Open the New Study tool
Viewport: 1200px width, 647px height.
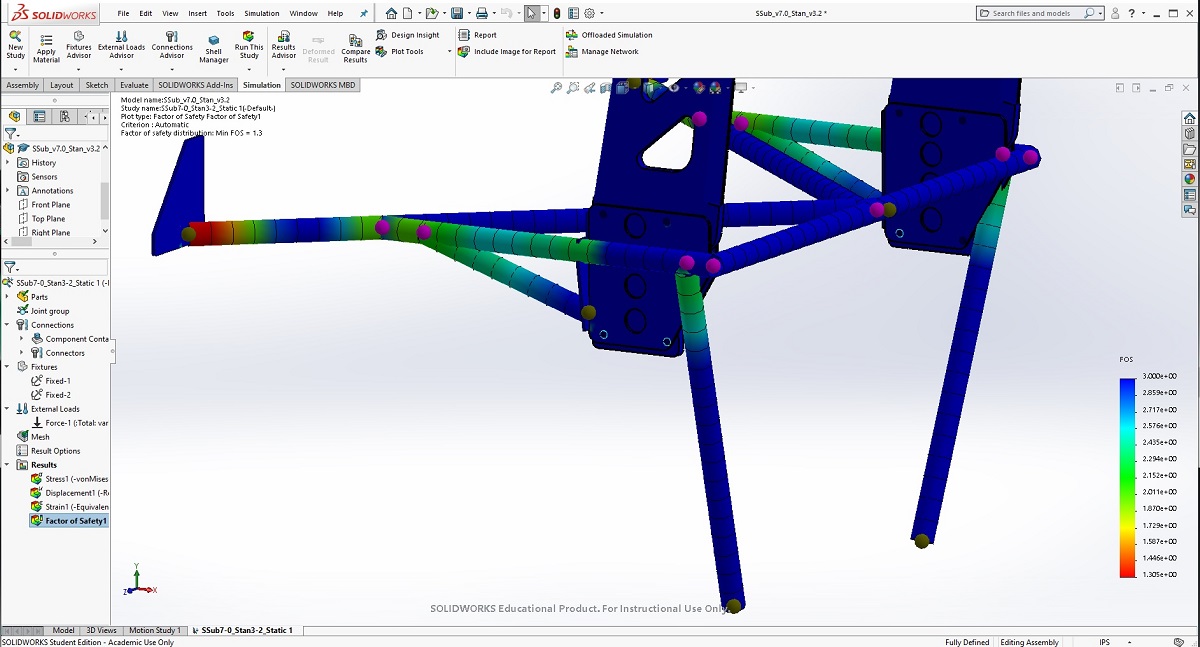pyautogui.click(x=15, y=46)
